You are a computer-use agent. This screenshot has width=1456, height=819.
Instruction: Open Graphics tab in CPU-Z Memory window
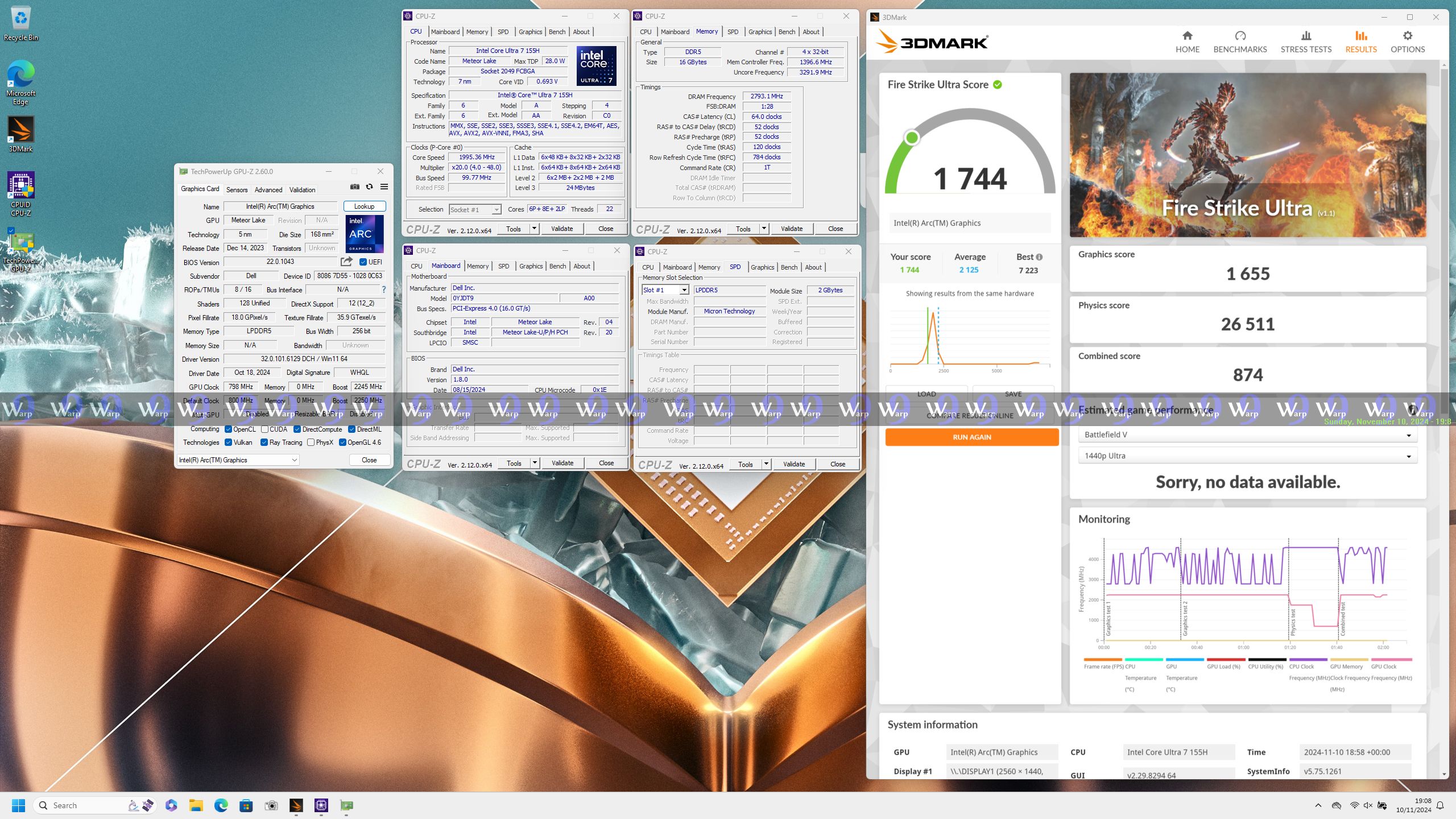coord(760,32)
